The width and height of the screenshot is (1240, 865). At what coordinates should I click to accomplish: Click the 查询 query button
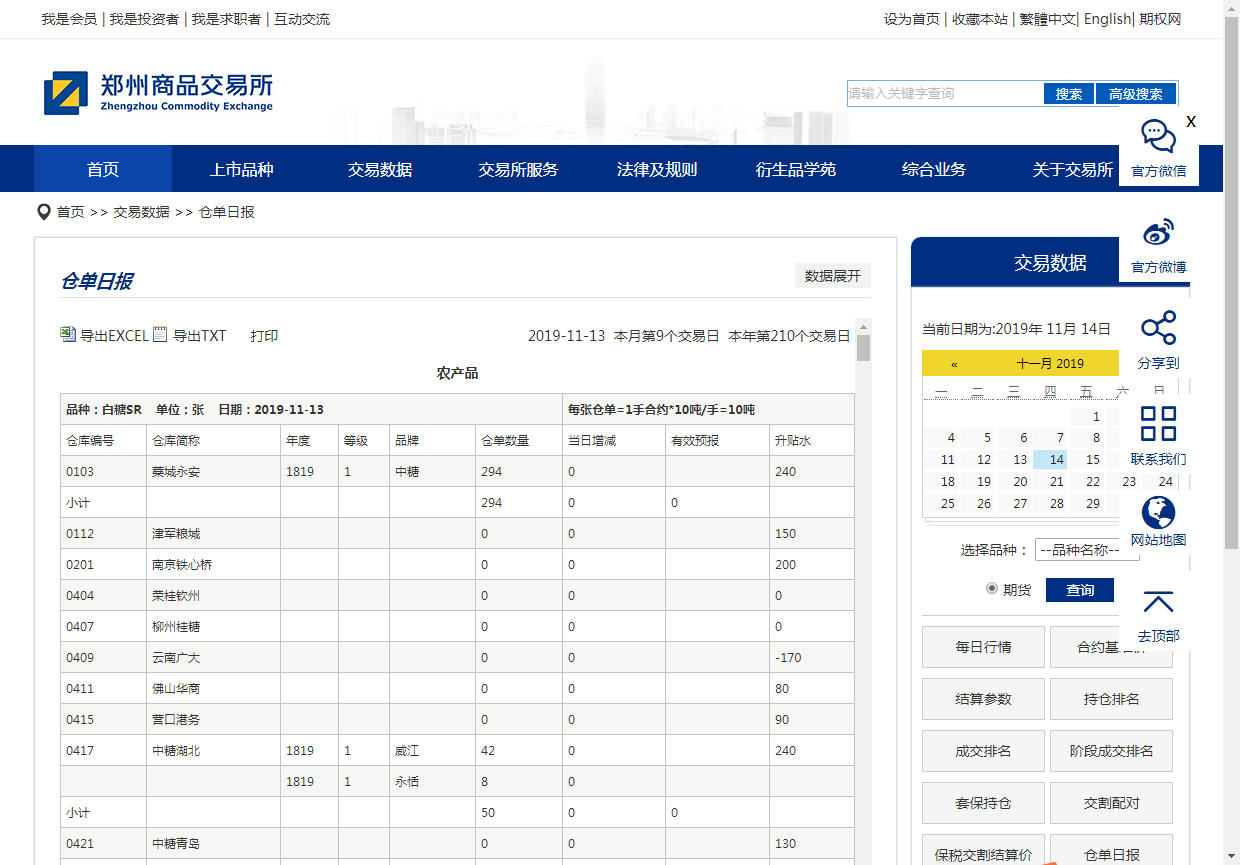(x=1080, y=590)
